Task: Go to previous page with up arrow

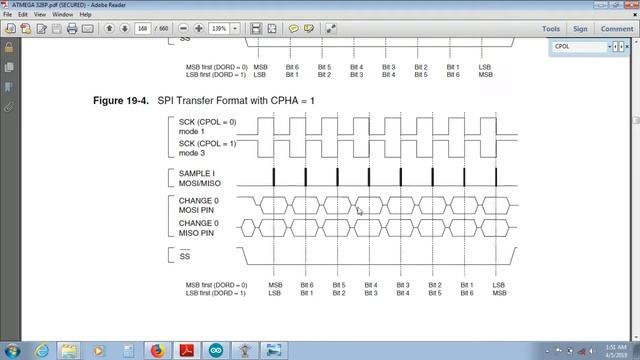Action: [109, 29]
